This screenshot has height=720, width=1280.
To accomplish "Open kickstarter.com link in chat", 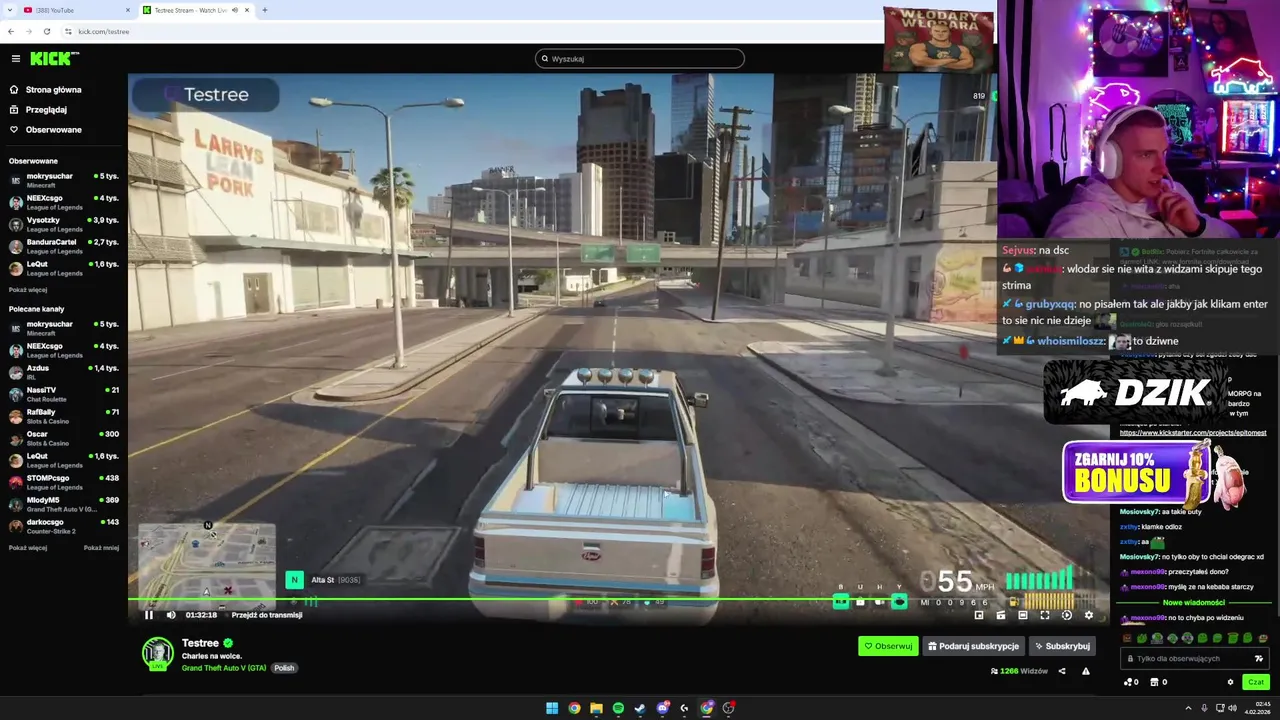I will (1193, 433).
